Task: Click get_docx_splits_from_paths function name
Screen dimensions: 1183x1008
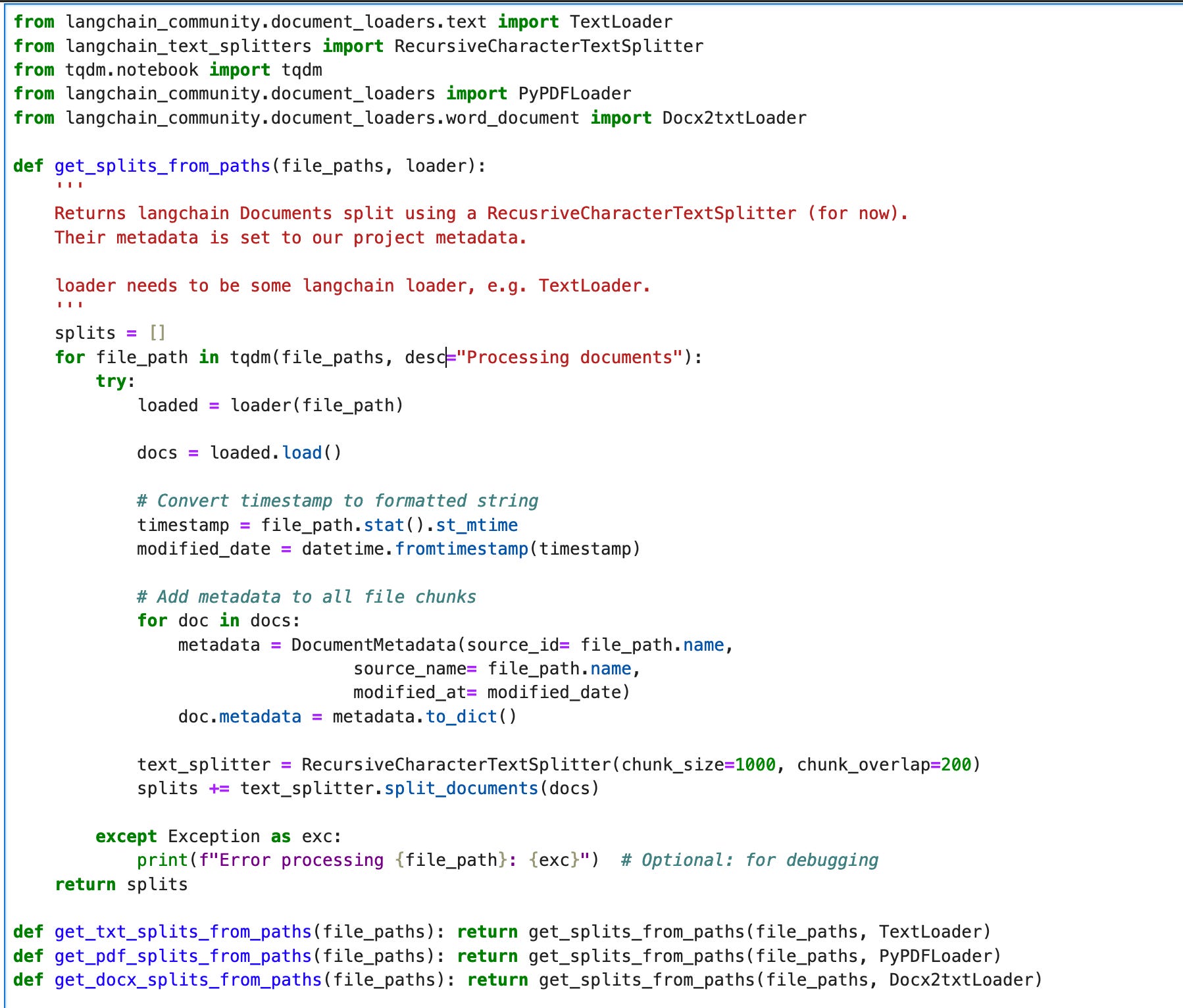Action: click(188, 980)
